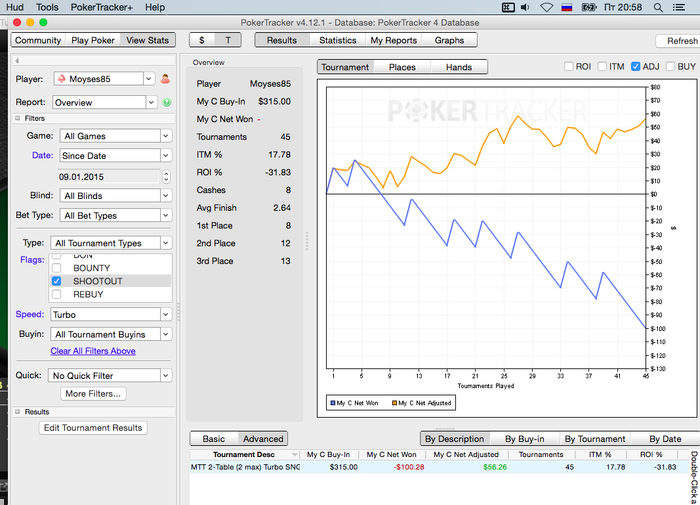The width and height of the screenshot is (700, 505).
Task: Click Edit Tournament Results button
Action: 93,428
